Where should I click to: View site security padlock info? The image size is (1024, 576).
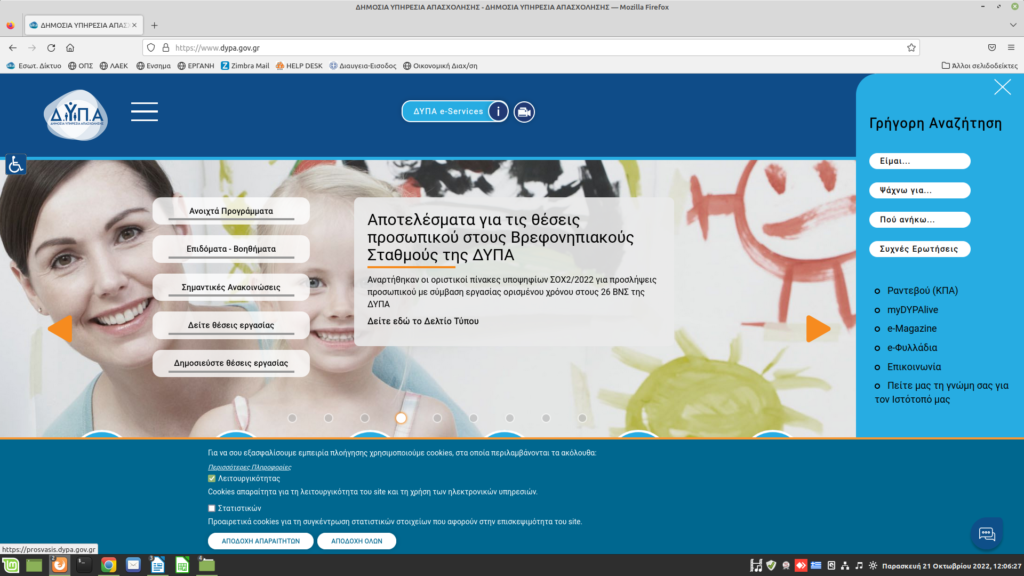(166, 48)
